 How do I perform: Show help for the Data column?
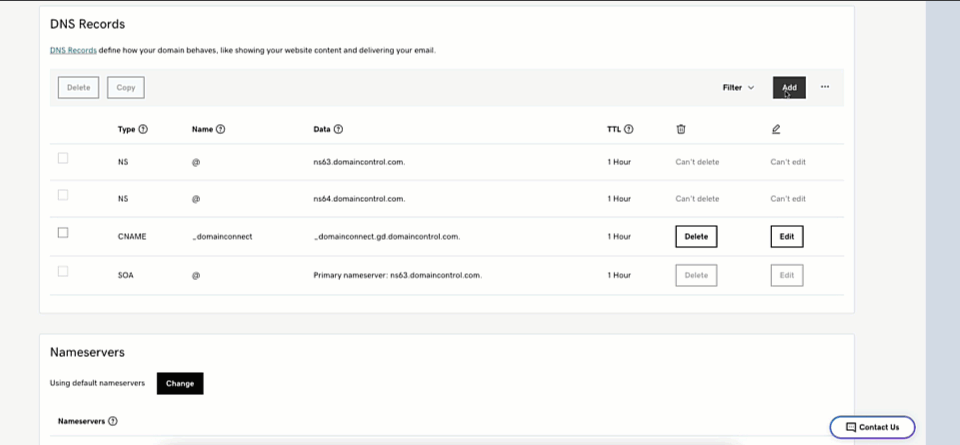click(339, 130)
